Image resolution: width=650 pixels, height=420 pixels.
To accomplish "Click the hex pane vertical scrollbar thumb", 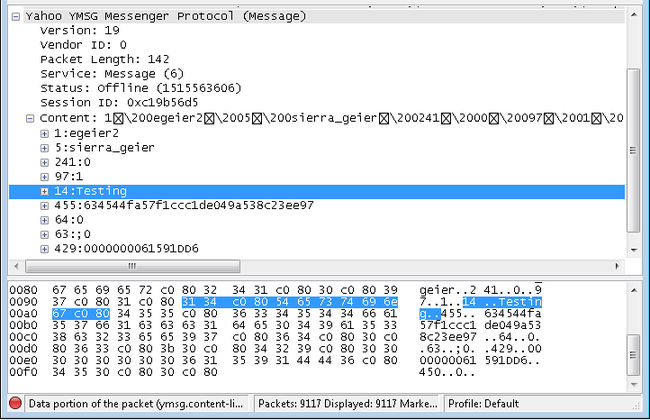I will [x=633, y=354].
